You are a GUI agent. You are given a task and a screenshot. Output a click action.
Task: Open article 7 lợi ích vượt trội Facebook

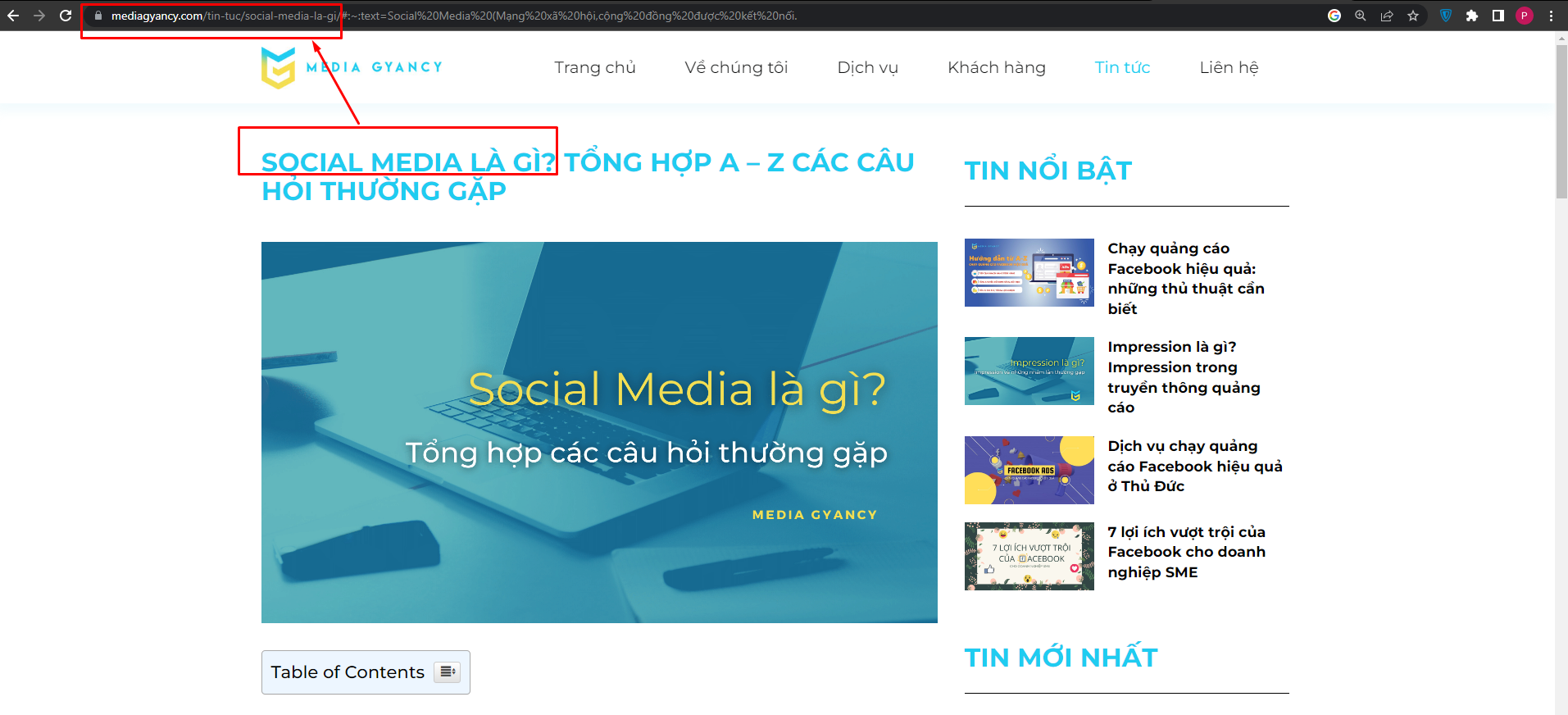(1186, 552)
